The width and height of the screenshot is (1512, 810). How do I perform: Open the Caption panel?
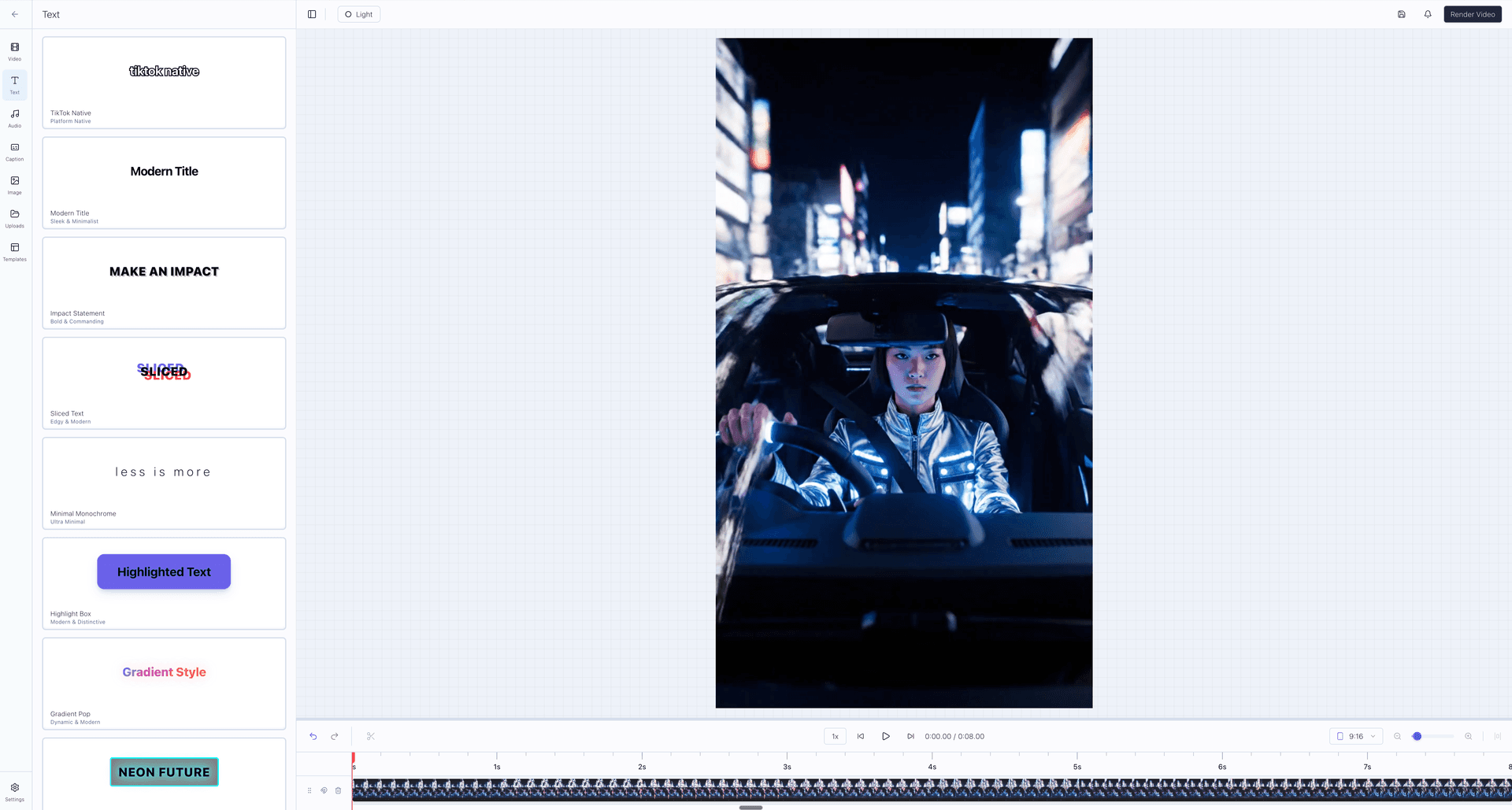[14, 151]
